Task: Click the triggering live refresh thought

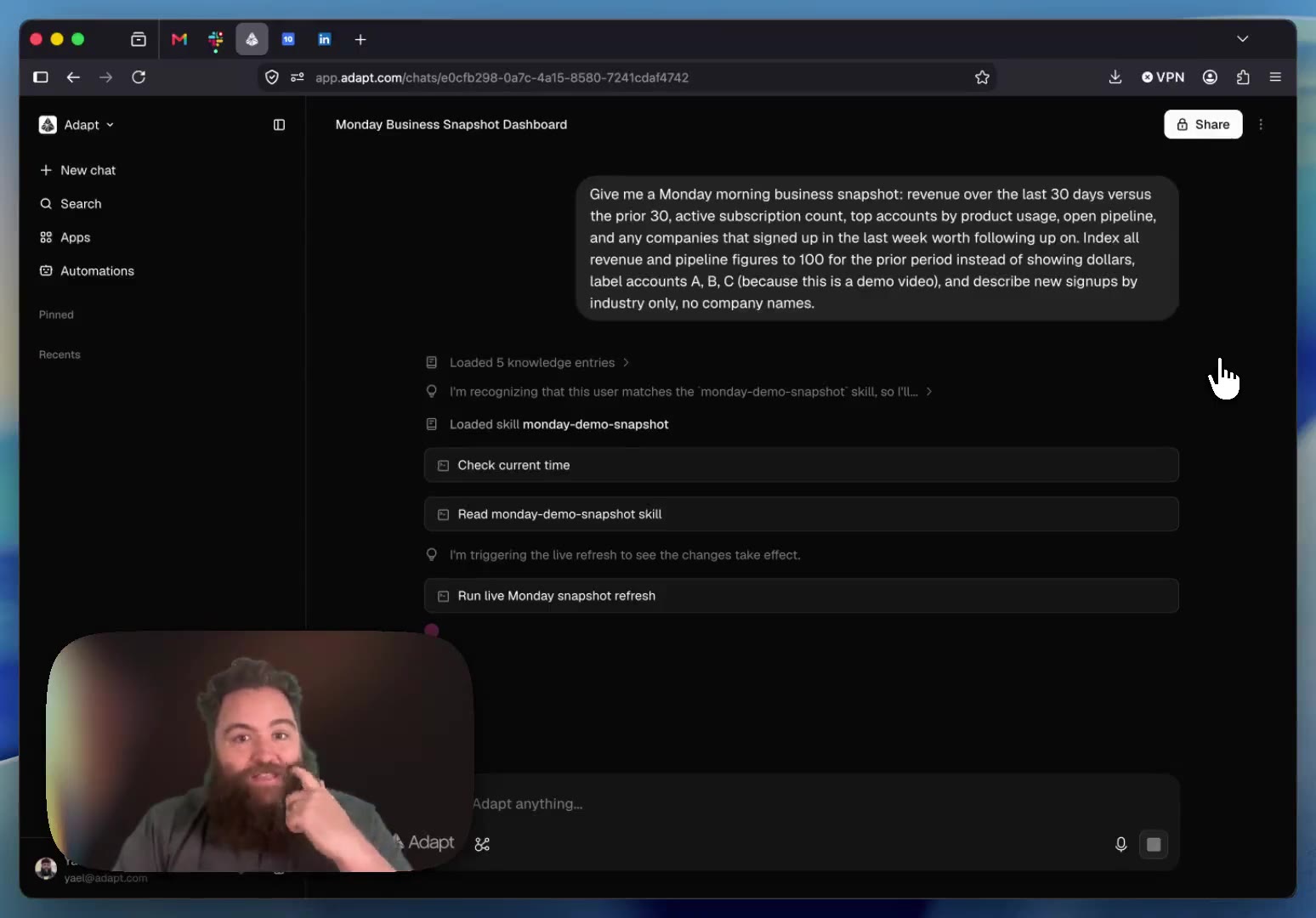Action: [x=625, y=555]
